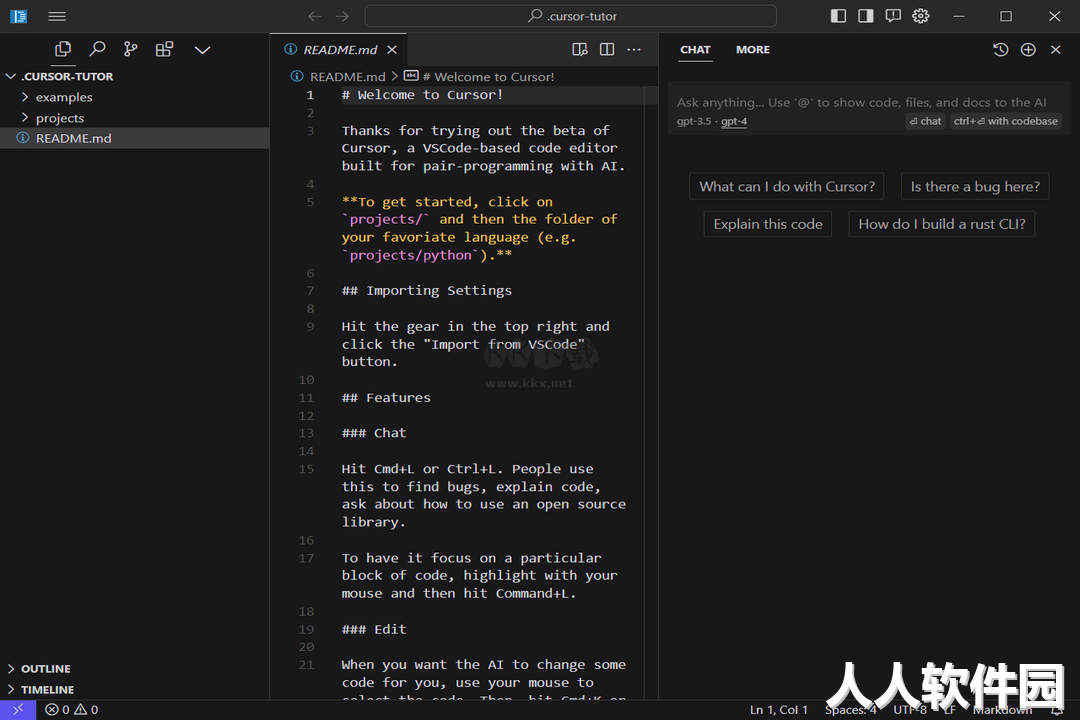Choose Explain this code suggestion
1080x720 pixels.
pyautogui.click(x=767, y=224)
